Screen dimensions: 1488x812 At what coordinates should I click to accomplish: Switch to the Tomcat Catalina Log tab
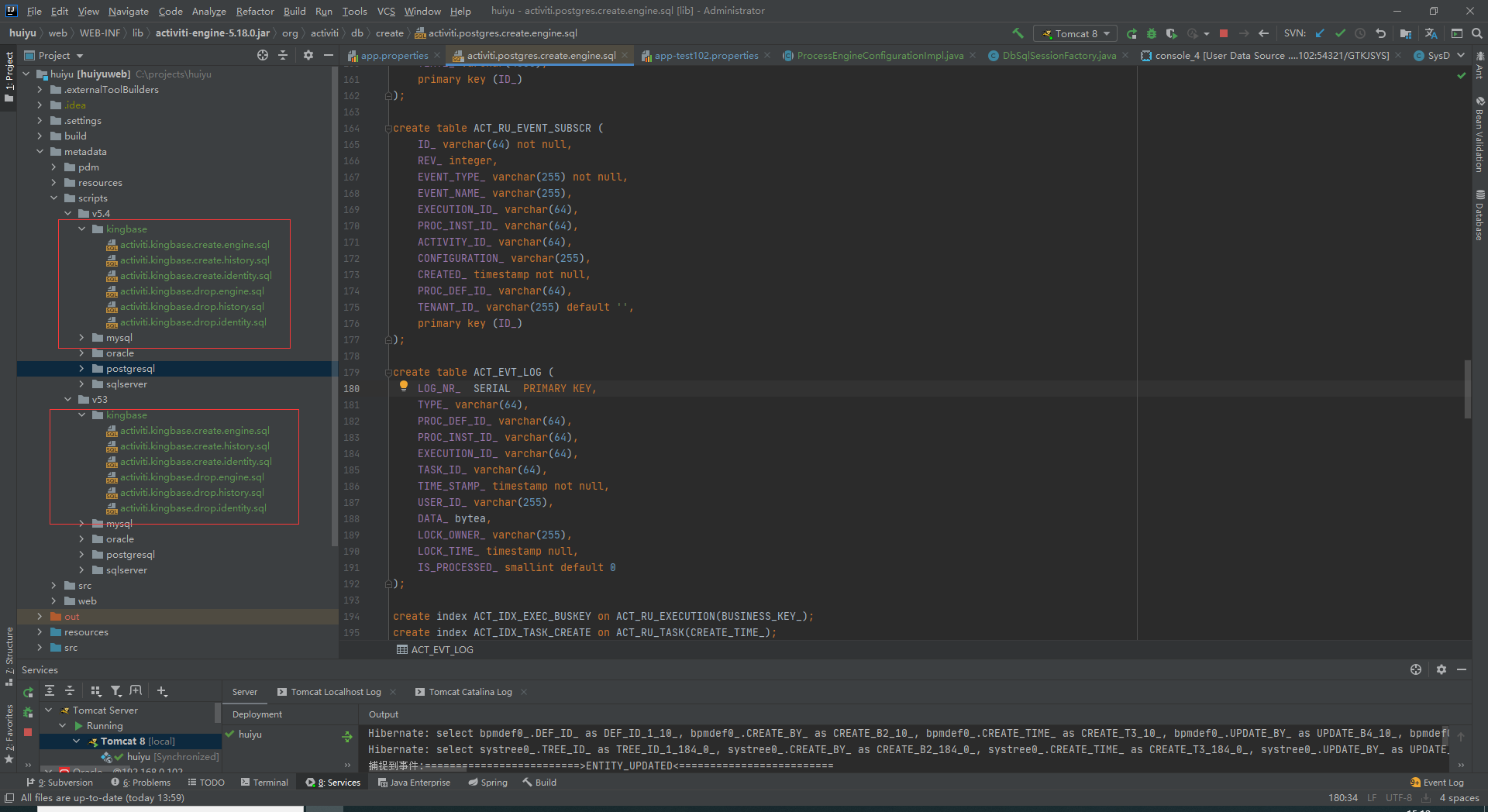[470, 692]
